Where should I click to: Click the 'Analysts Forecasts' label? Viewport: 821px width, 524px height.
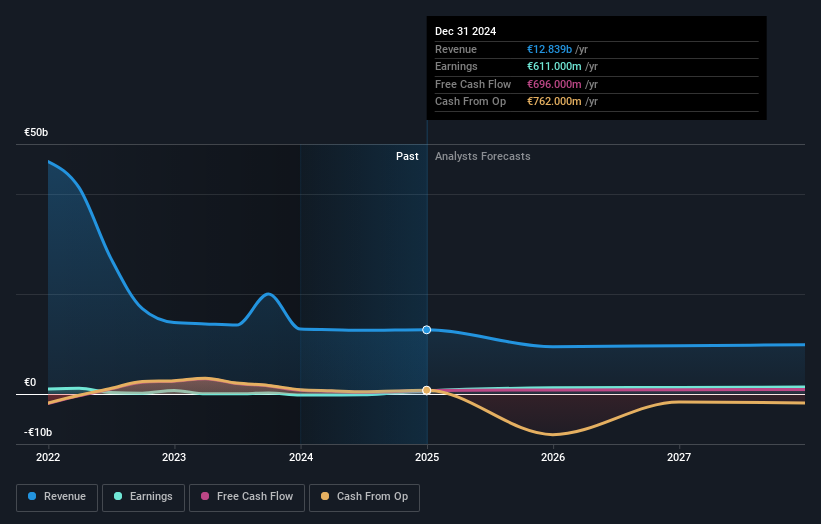pyautogui.click(x=483, y=156)
